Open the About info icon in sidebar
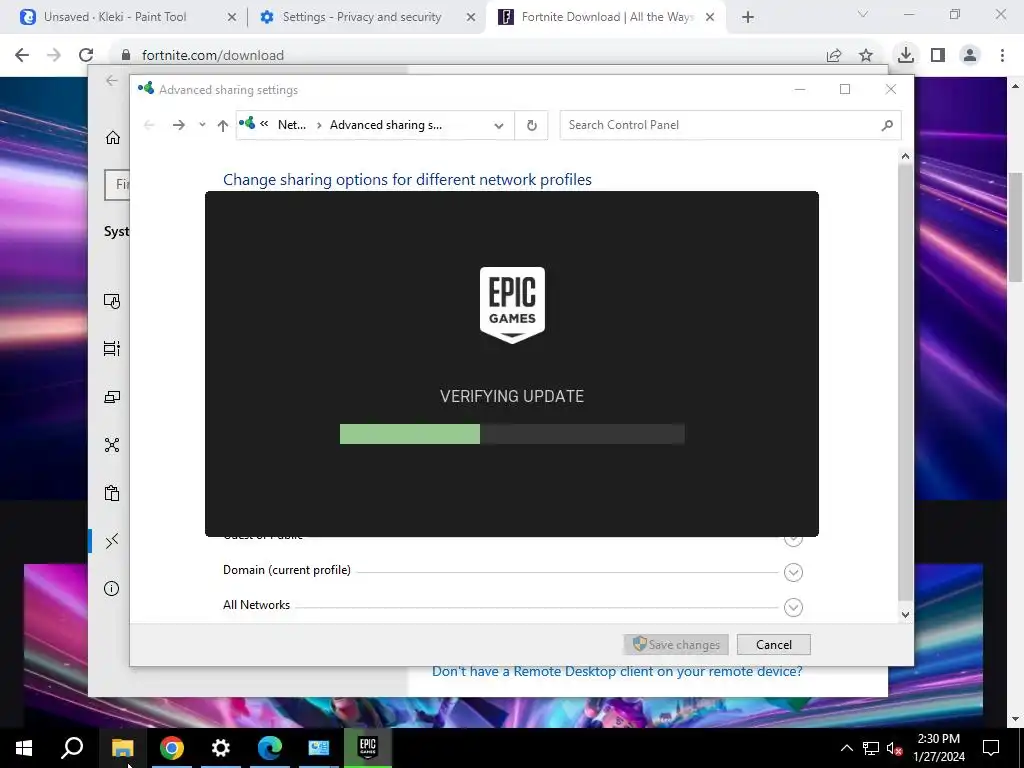Image resolution: width=1024 pixels, height=768 pixels. (x=112, y=589)
